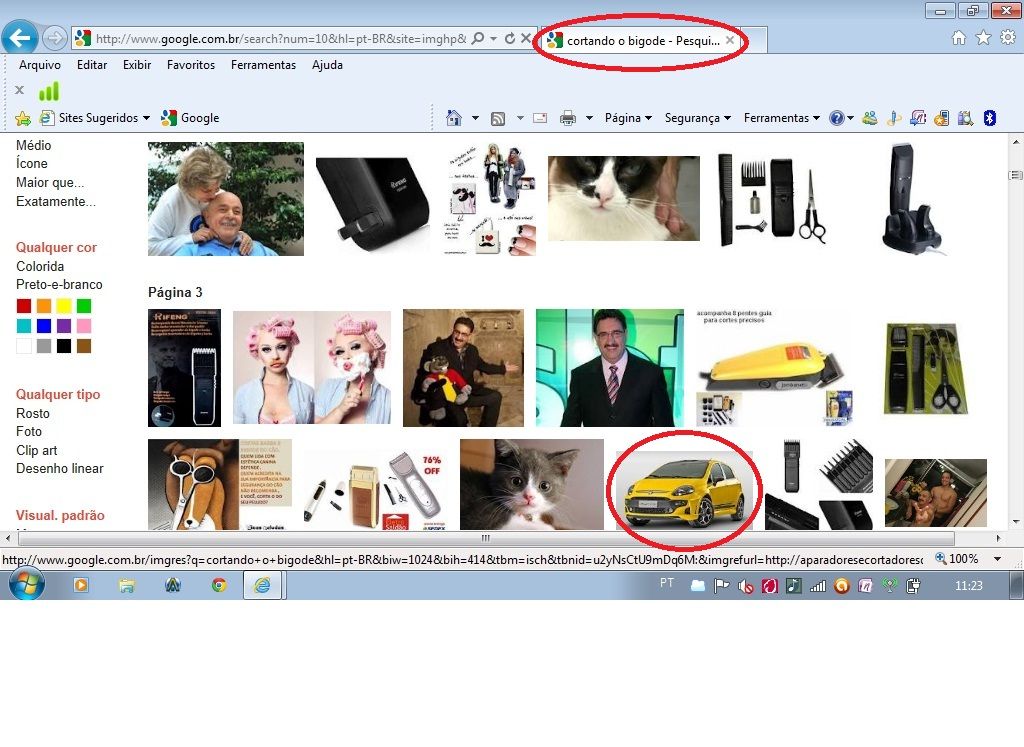Open the Favorites star icon at top right

[983, 38]
